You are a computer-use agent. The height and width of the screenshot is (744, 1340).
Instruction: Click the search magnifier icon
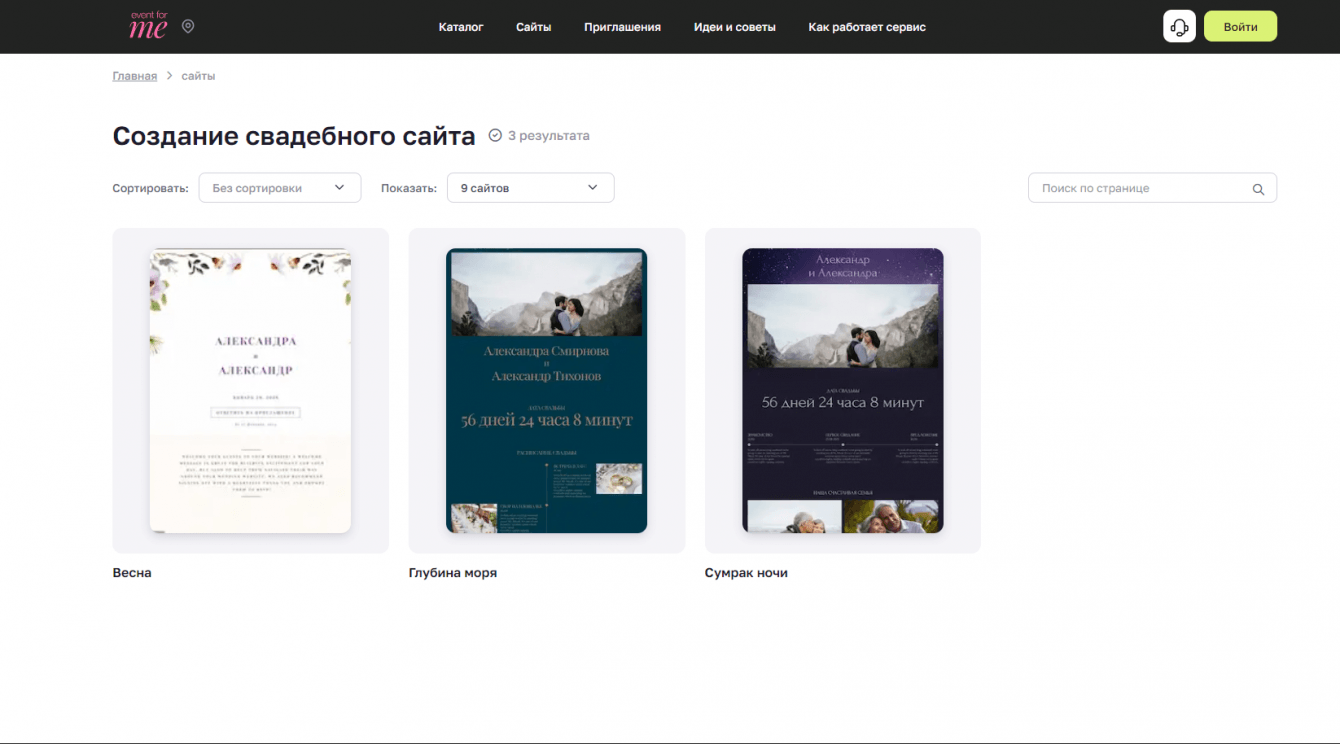tap(1259, 189)
